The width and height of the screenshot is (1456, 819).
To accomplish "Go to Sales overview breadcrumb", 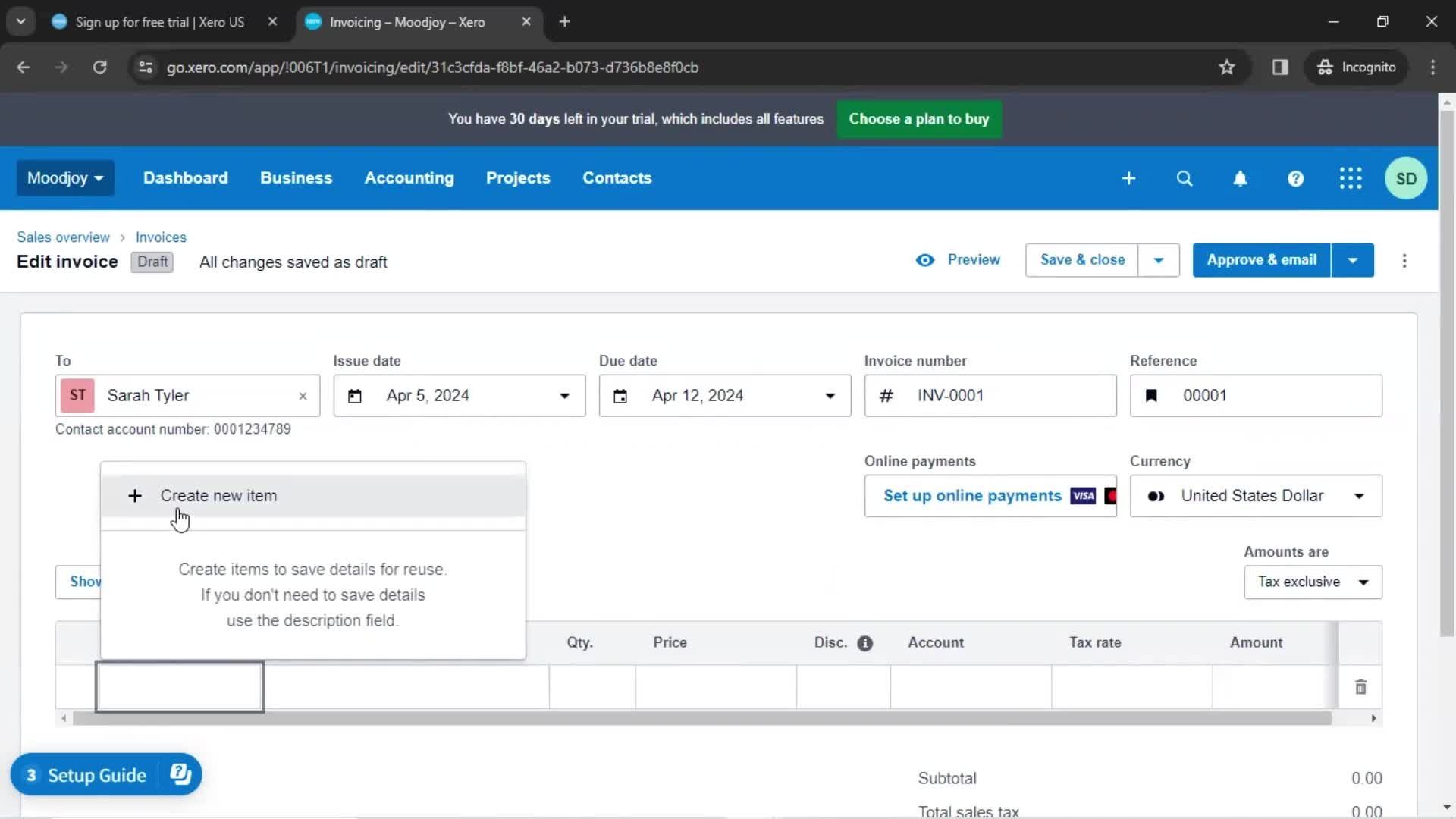I will coord(63,237).
